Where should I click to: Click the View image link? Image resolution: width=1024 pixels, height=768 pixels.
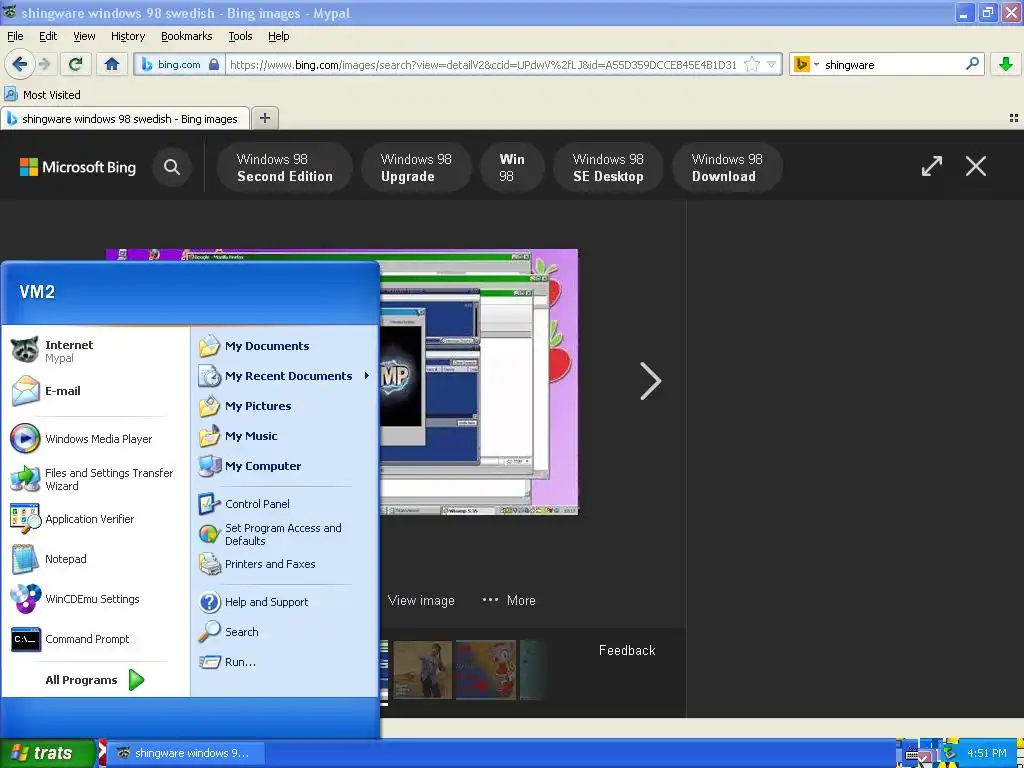coord(421,600)
